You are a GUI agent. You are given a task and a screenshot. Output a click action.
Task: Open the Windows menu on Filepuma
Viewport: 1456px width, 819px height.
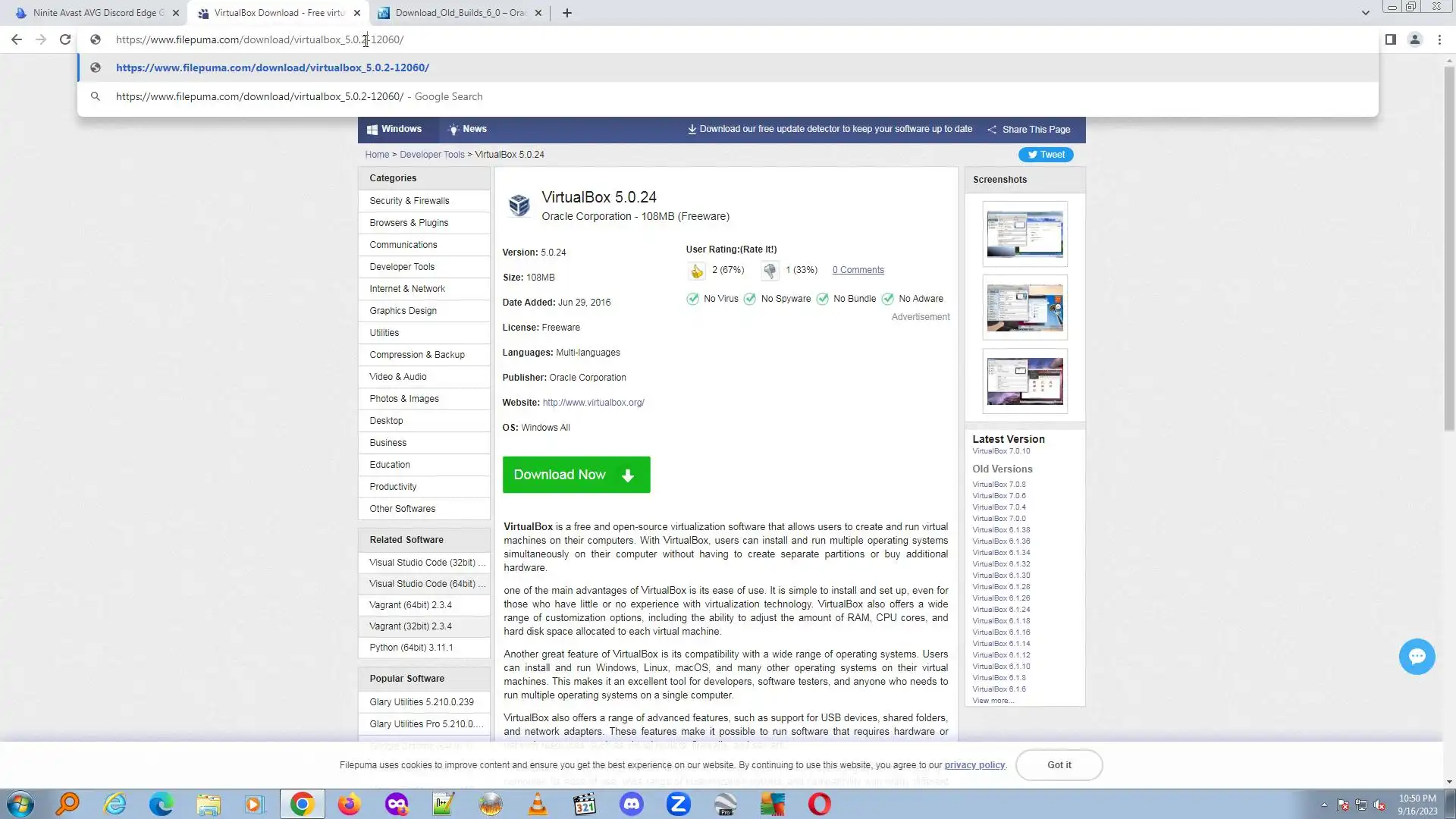pyautogui.click(x=394, y=129)
